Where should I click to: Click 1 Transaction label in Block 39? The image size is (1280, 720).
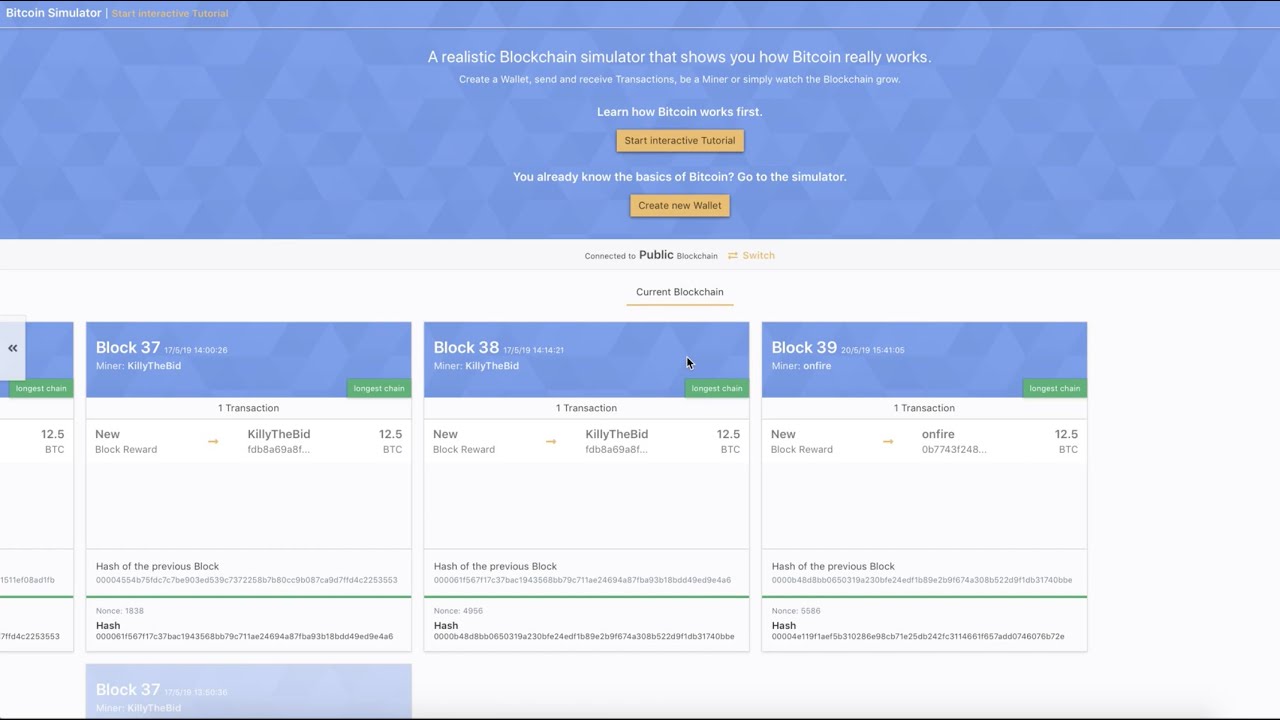924,408
